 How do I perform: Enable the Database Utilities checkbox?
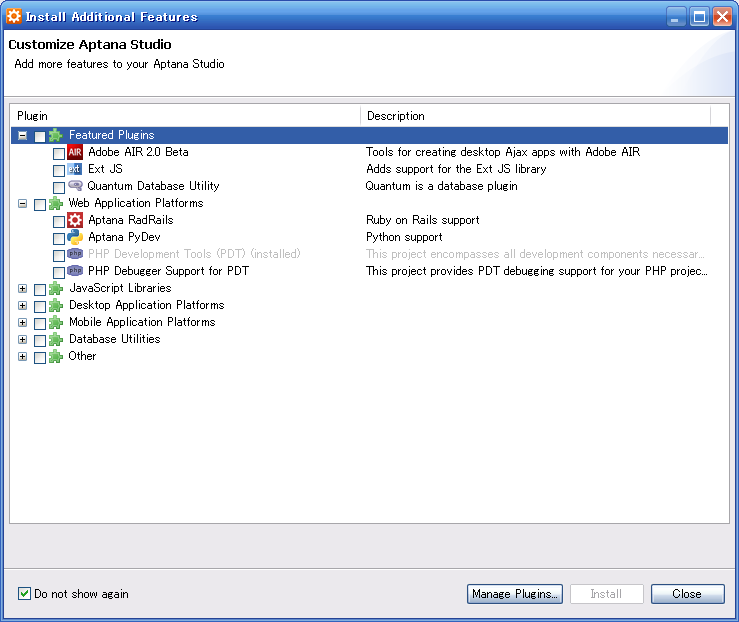[x=40, y=340]
